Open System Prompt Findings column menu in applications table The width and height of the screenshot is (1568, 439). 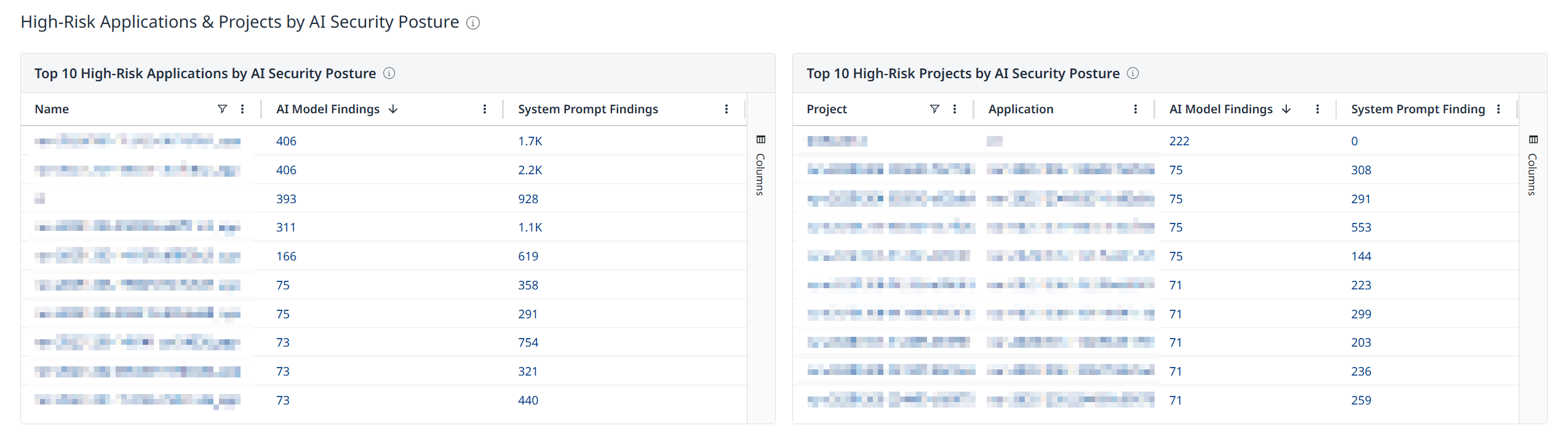pos(726,109)
